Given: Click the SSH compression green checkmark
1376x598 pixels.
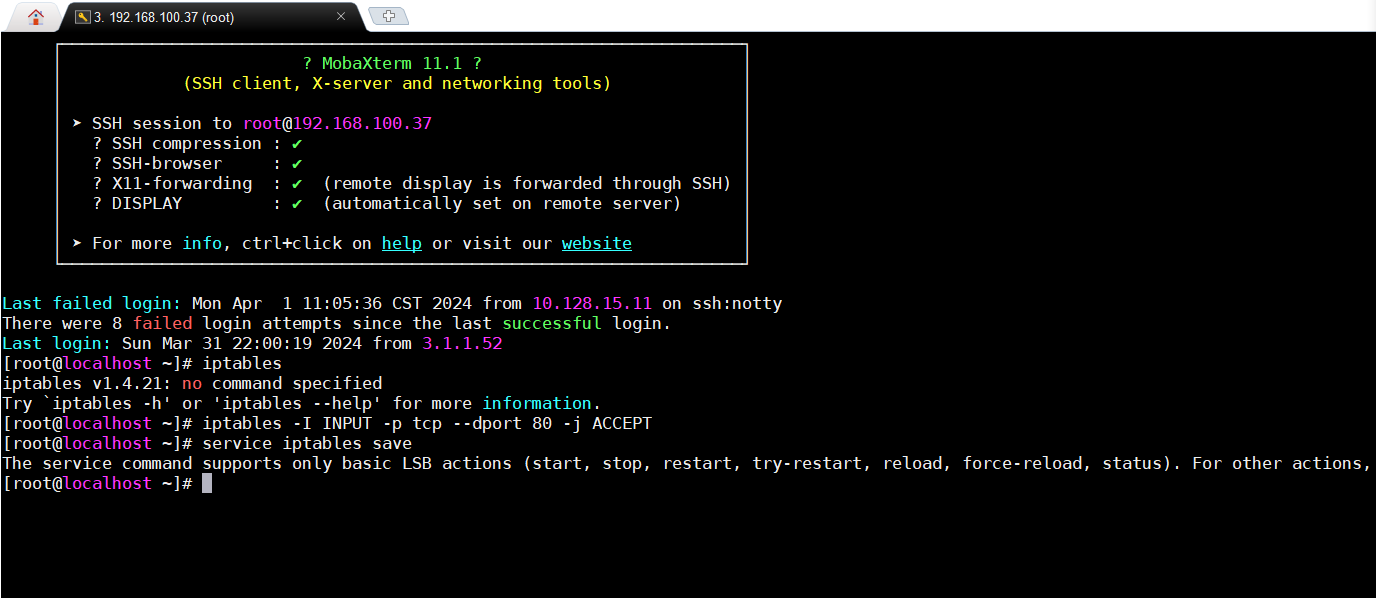Looking at the screenshot, I should (x=297, y=144).
